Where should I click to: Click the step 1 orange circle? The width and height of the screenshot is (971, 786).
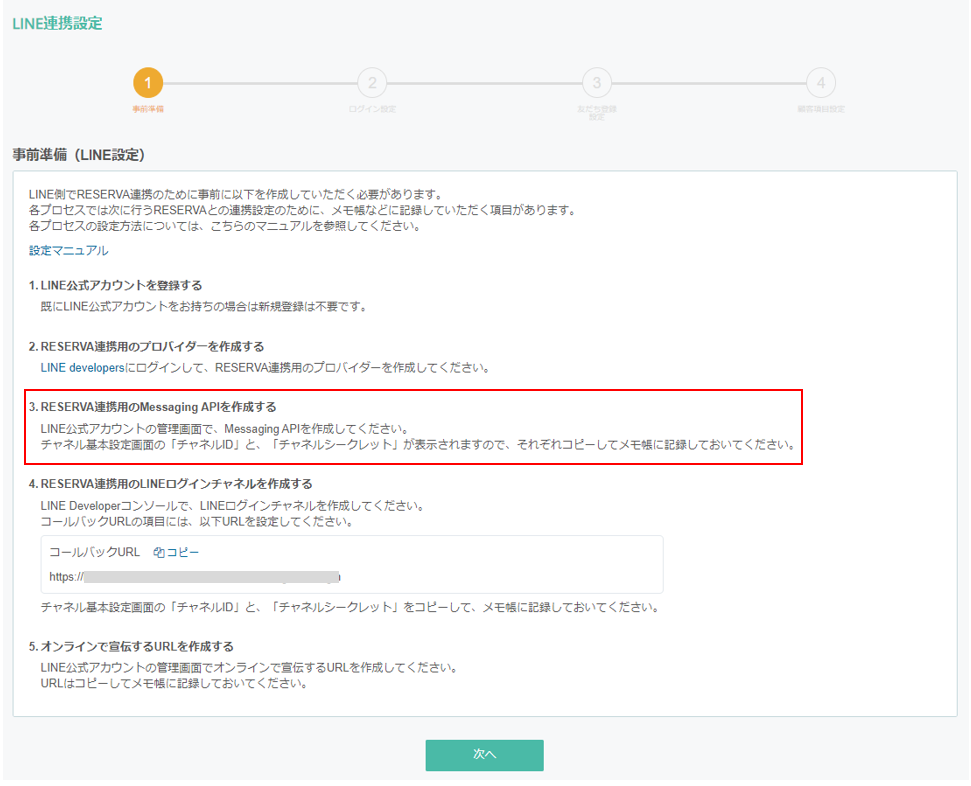click(x=148, y=83)
